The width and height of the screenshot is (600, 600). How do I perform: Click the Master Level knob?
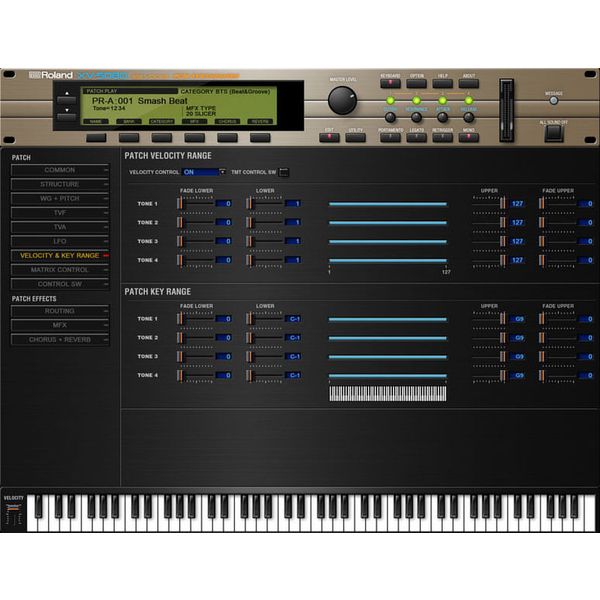(x=342, y=100)
